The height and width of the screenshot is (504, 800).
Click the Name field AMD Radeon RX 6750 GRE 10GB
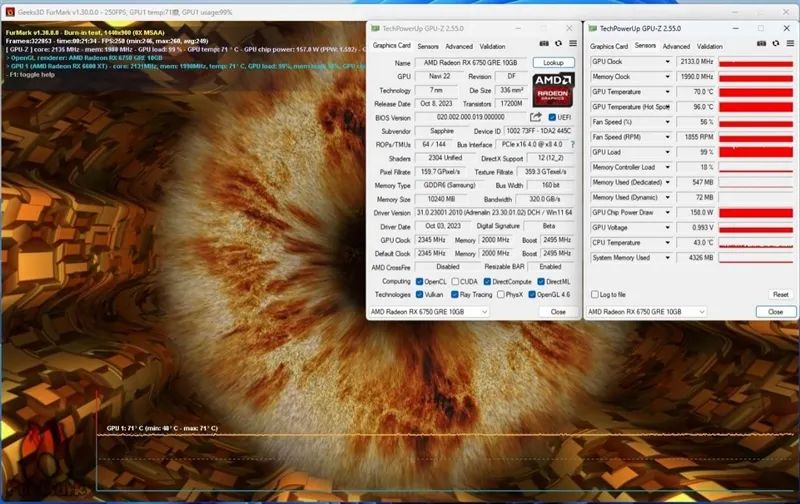click(x=471, y=62)
